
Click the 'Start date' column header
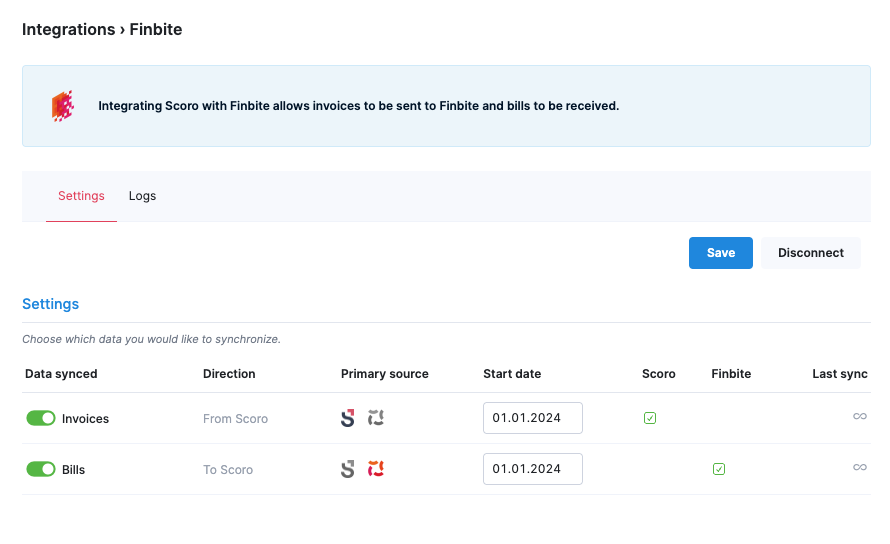click(x=512, y=374)
